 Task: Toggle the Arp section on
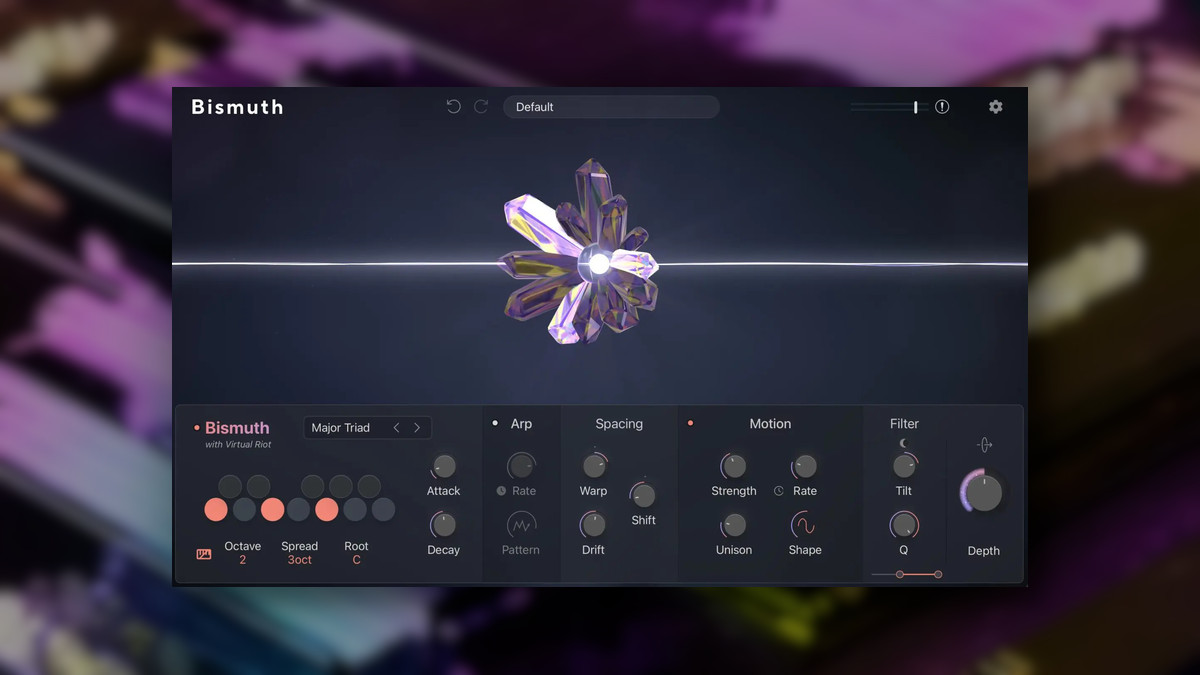coord(495,424)
